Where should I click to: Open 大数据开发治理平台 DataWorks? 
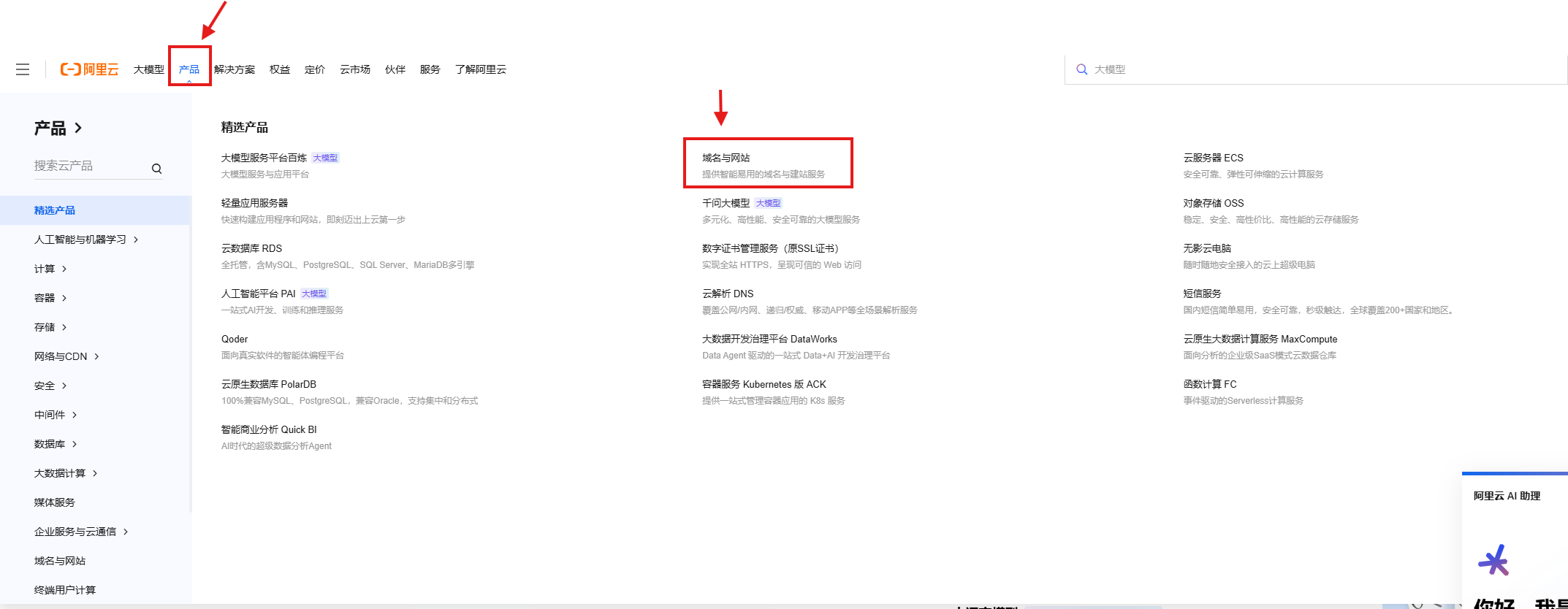tap(769, 339)
